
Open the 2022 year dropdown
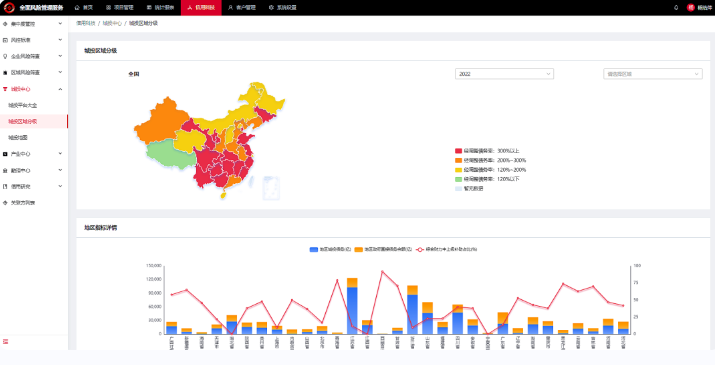[x=504, y=74]
